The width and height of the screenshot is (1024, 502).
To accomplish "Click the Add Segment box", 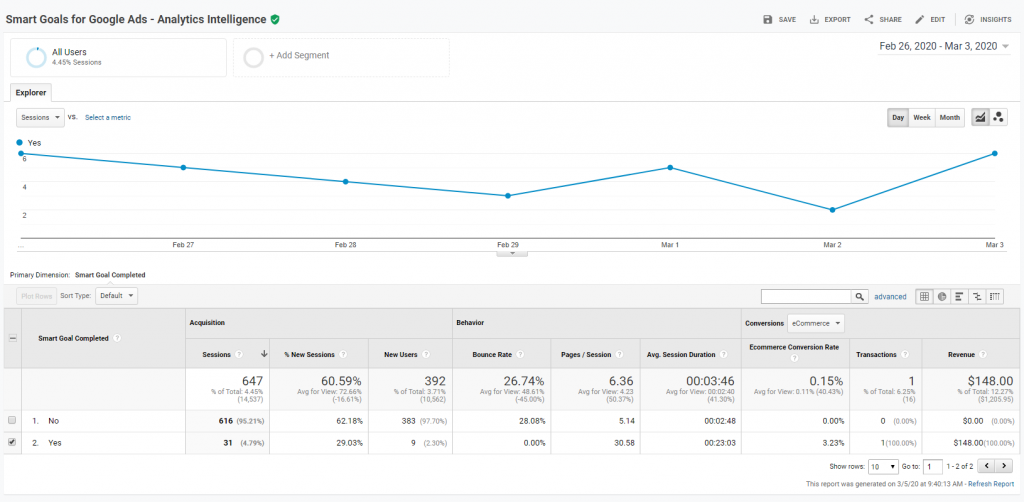I will tap(341, 57).
